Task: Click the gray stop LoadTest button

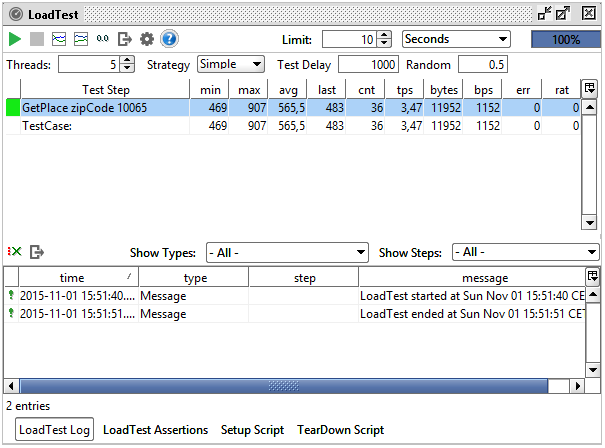Action: (37, 39)
